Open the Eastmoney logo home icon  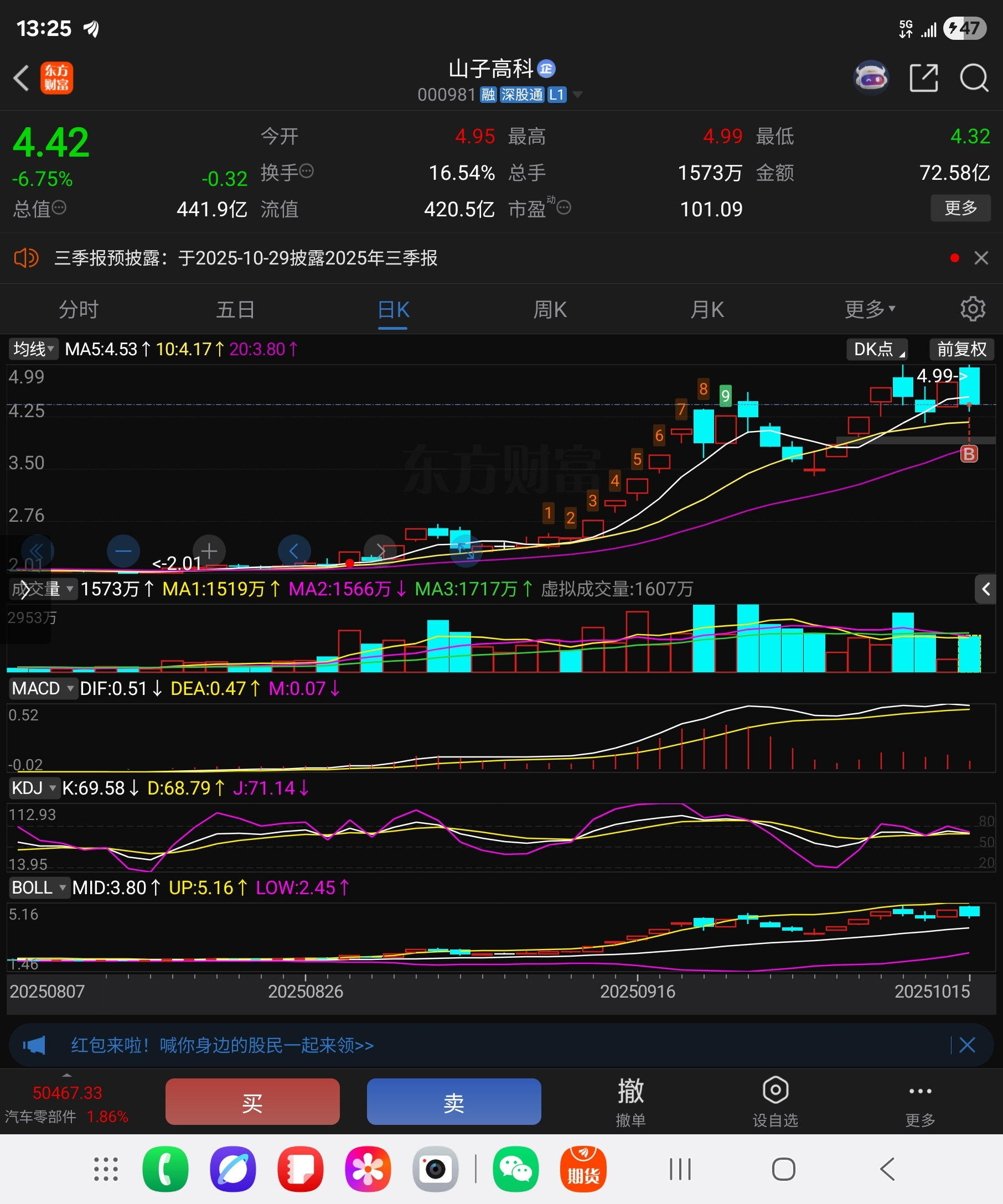point(57,78)
